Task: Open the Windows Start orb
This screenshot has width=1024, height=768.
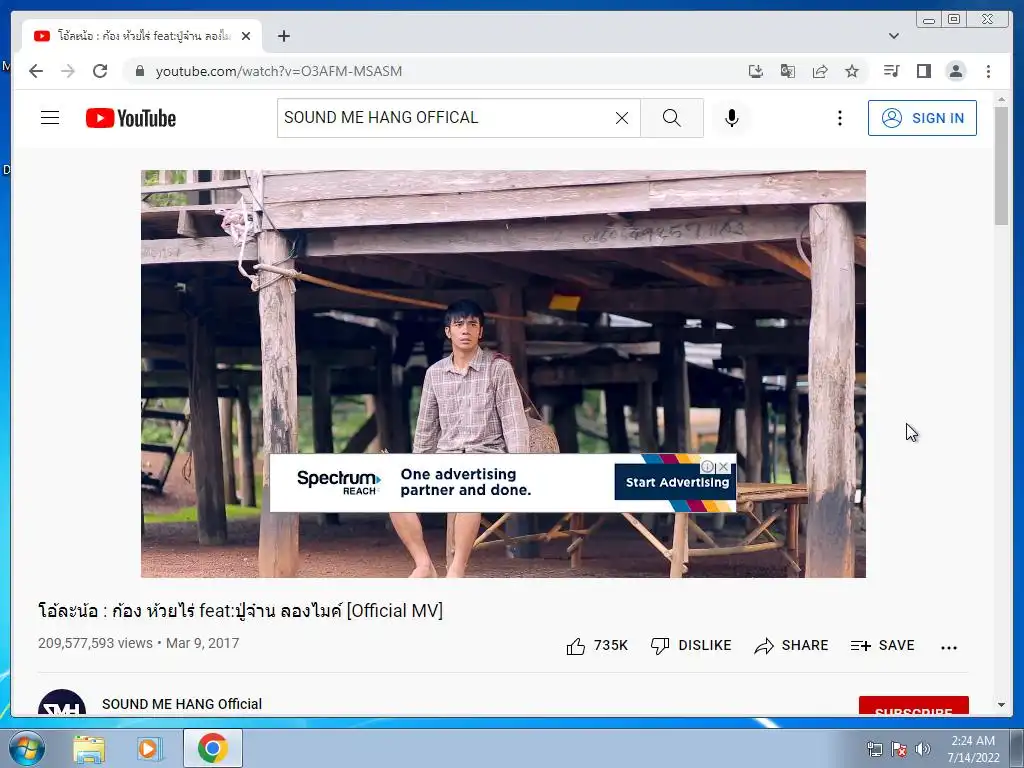Action: (x=27, y=748)
